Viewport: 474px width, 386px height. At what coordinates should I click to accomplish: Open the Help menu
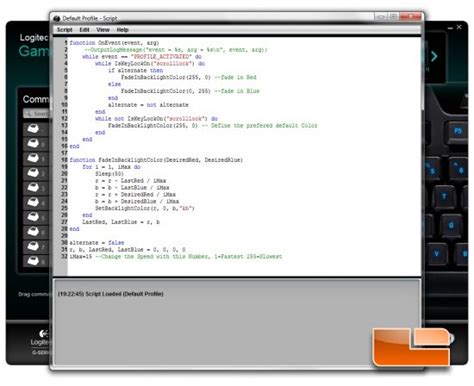(x=122, y=30)
